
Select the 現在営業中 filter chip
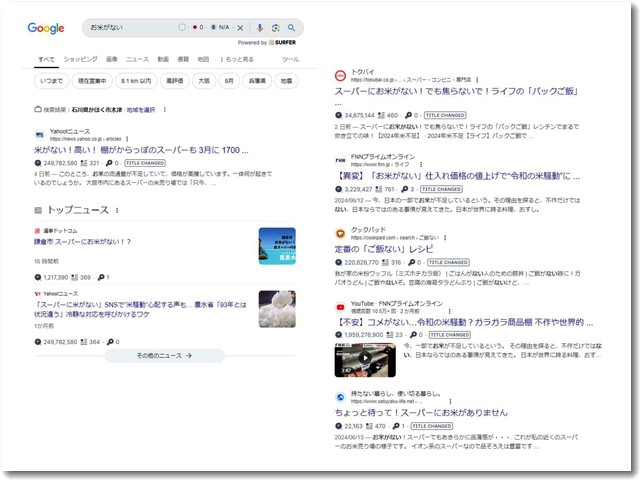click(x=92, y=81)
